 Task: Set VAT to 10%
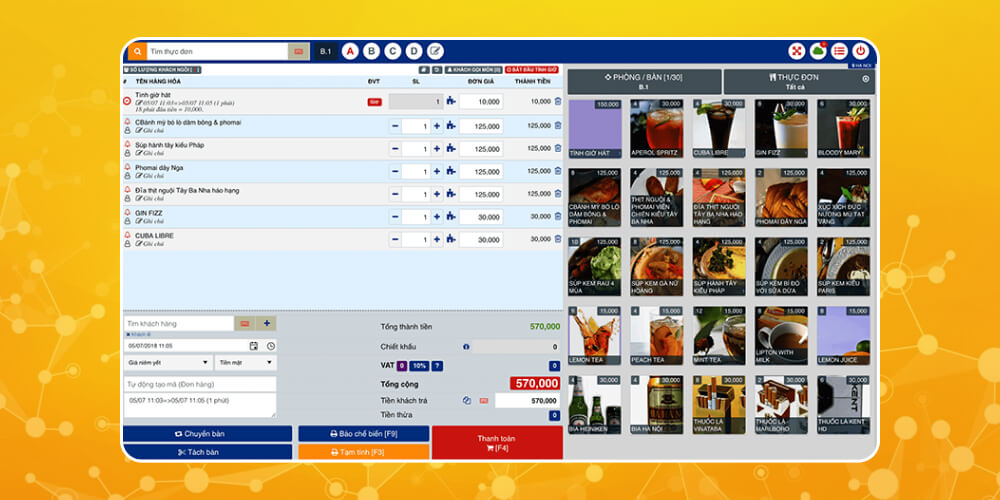pyautogui.click(x=418, y=366)
